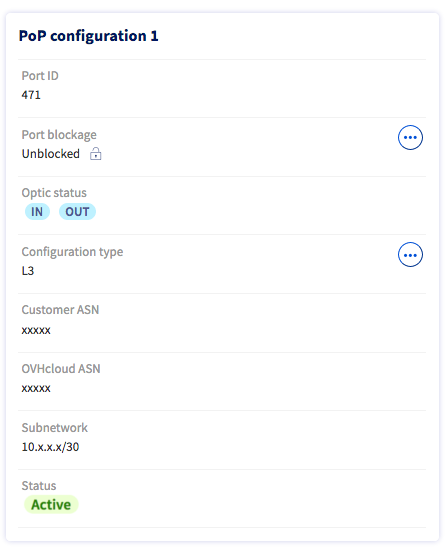This screenshot has height=551, width=445.
Task: Click the Customer ASN label
Action: [x=60, y=310]
